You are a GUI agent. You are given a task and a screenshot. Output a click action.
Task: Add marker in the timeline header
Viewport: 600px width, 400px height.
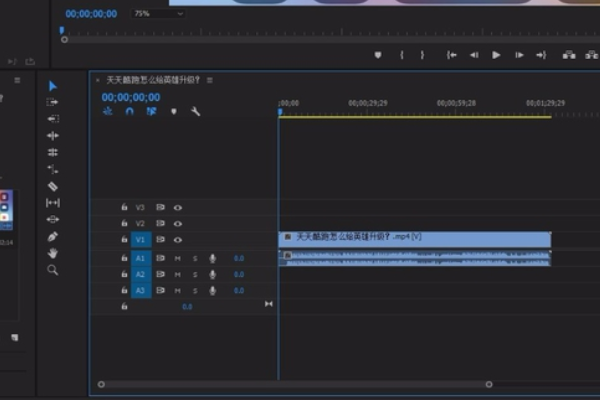[174, 111]
